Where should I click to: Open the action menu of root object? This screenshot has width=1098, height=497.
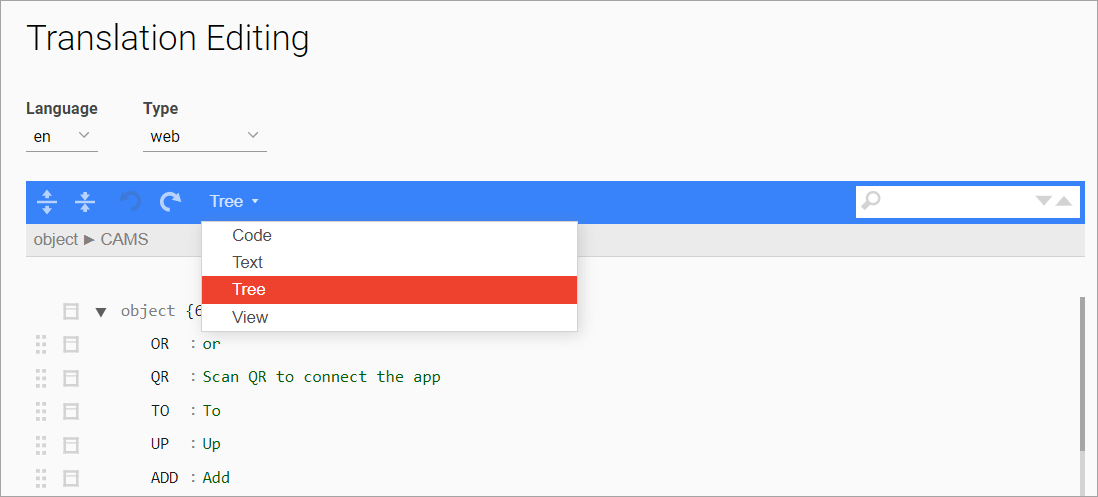[71, 311]
